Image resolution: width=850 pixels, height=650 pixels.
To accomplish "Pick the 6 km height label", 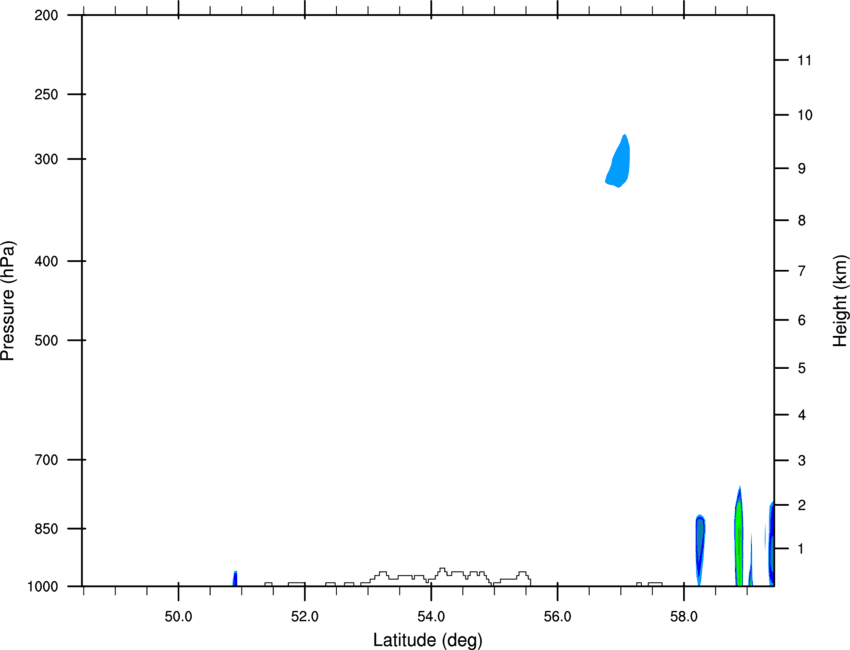I will [802, 320].
